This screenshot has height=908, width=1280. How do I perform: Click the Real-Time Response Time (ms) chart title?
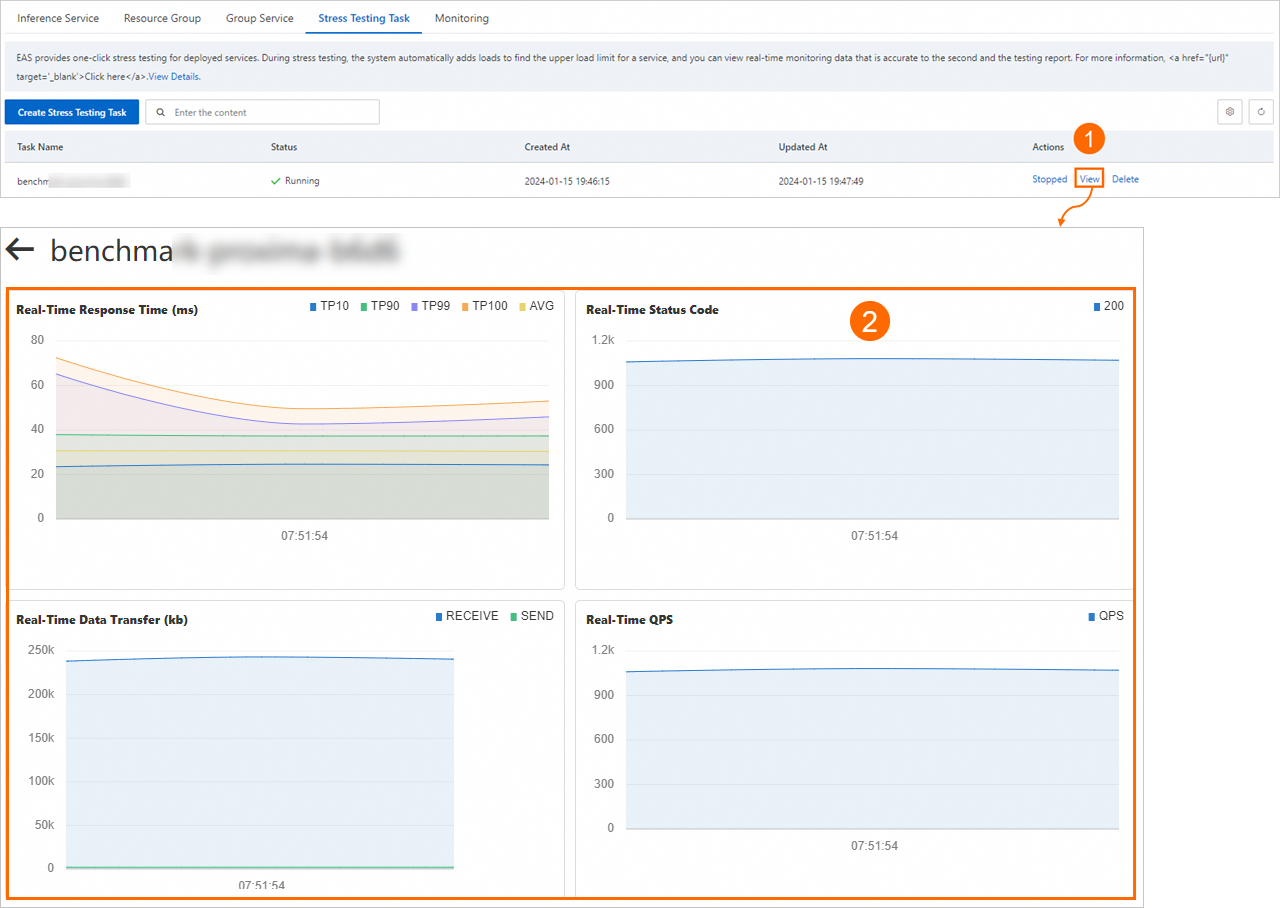[107, 310]
